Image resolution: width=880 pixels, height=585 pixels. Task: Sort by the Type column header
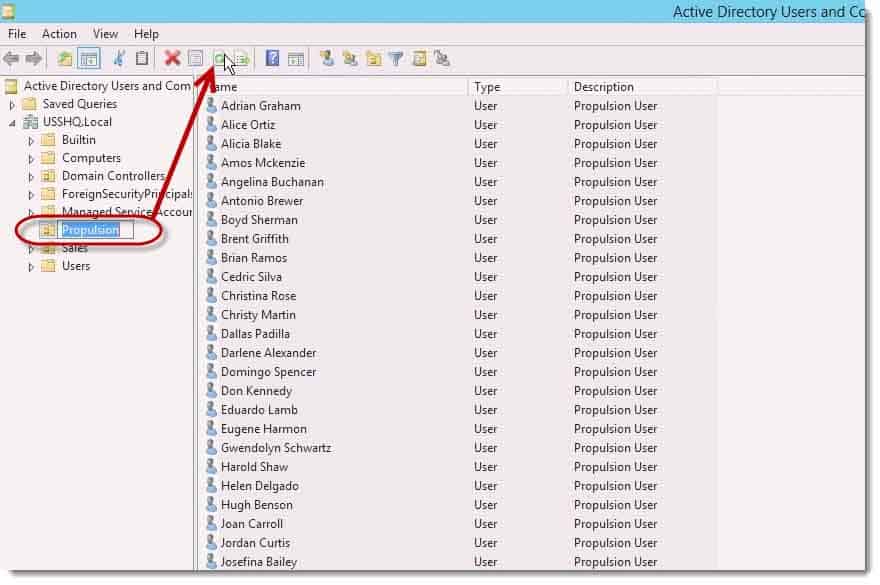pyautogui.click(x=517, y=87)
